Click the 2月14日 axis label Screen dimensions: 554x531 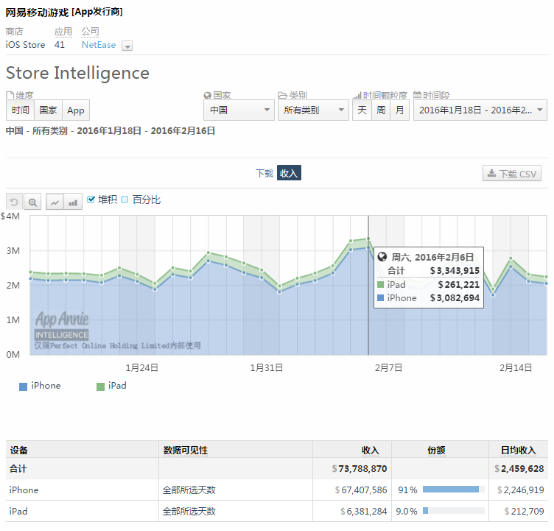point(515,368)
